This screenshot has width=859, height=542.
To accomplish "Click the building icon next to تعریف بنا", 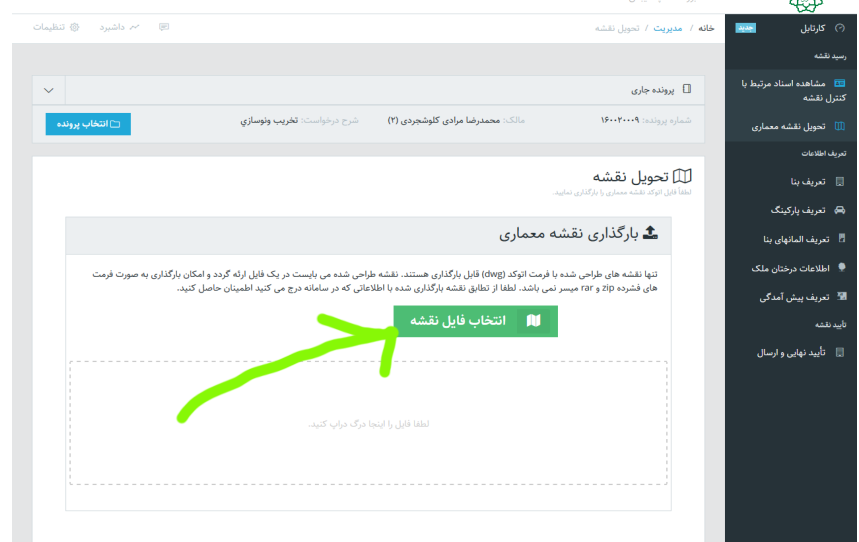I will (840, 181).
